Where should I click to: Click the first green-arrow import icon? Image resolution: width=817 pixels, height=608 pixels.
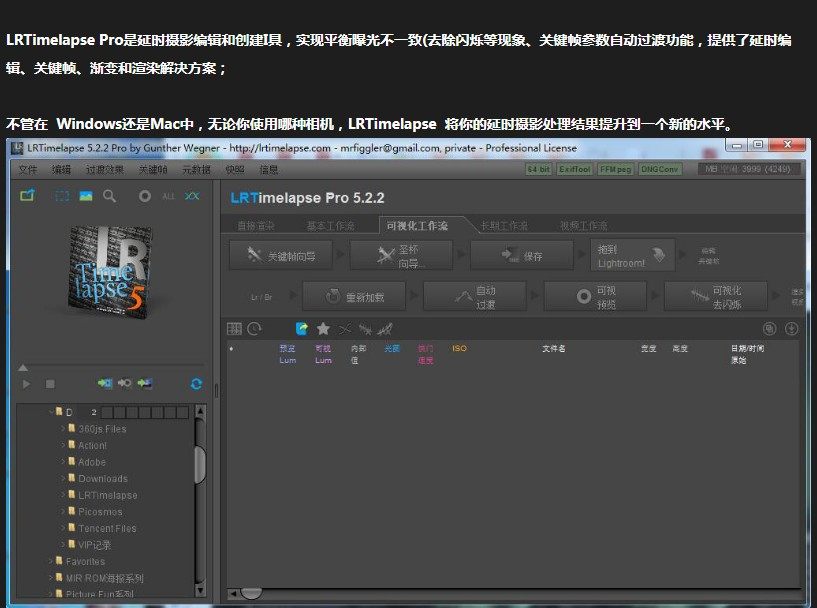[x=105, y=383]
